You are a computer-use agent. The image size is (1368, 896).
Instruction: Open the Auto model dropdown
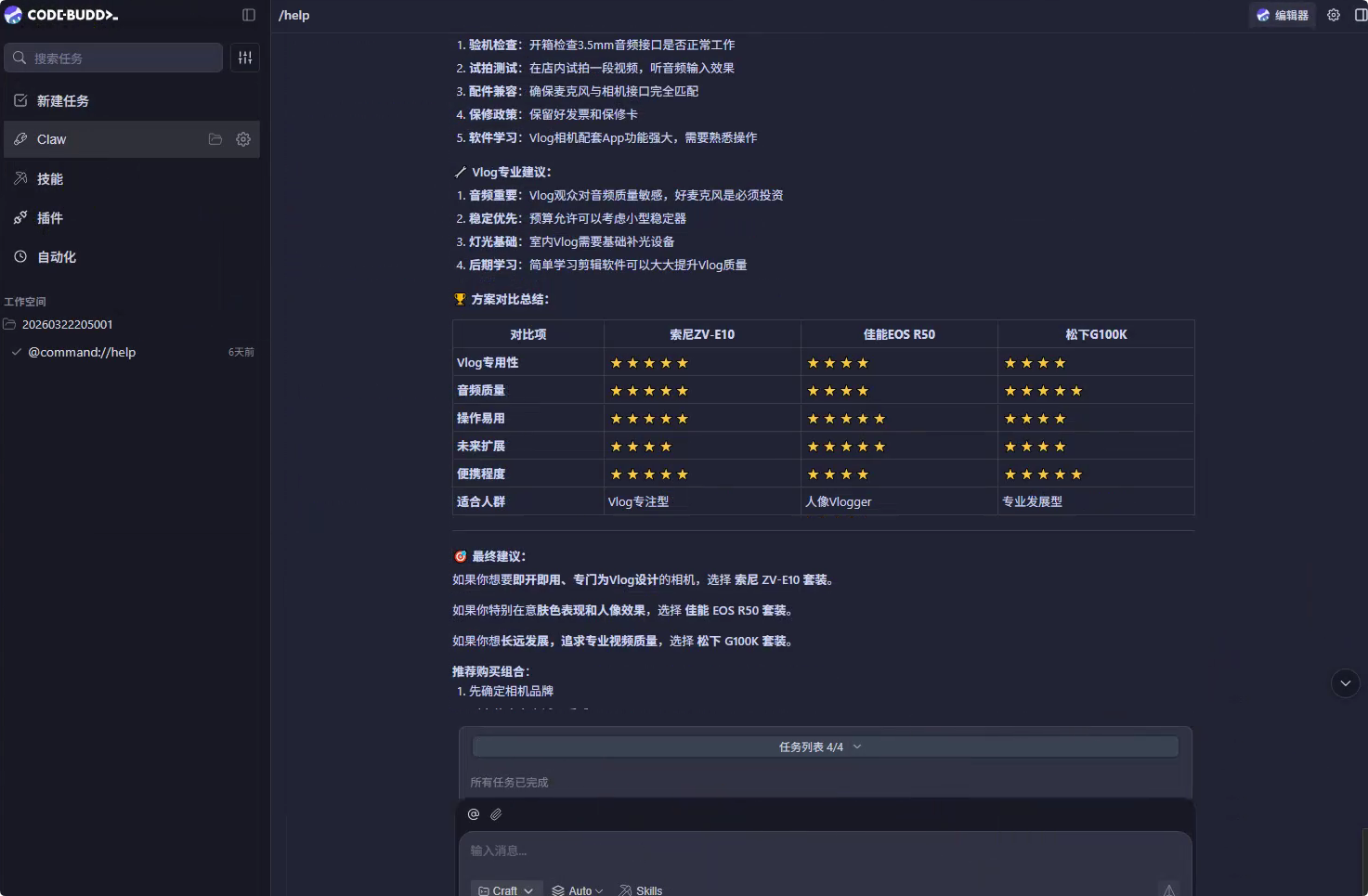[x=578, y=890]
